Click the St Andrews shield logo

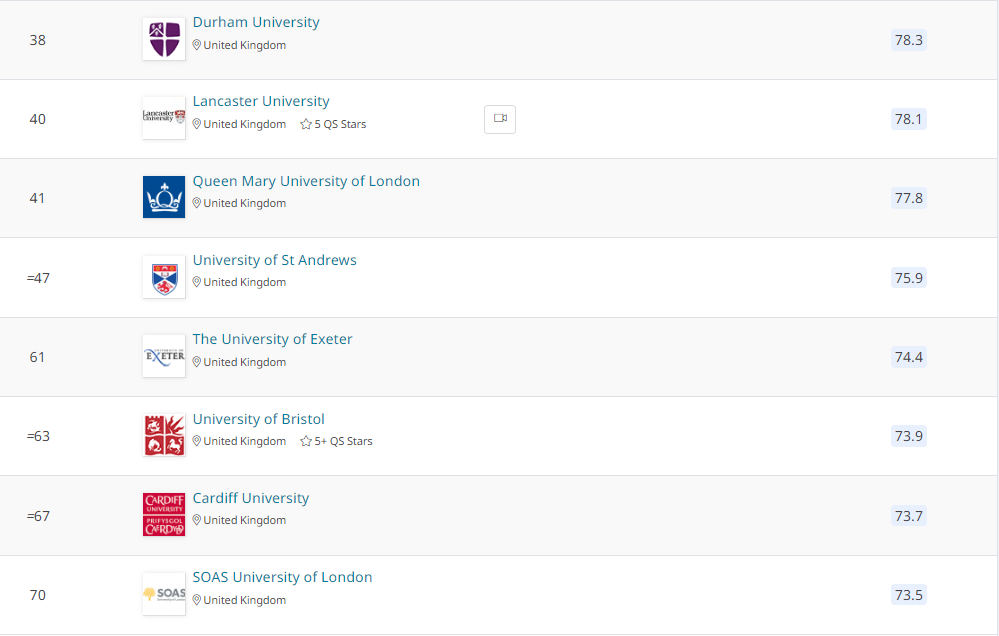(164, 277)
